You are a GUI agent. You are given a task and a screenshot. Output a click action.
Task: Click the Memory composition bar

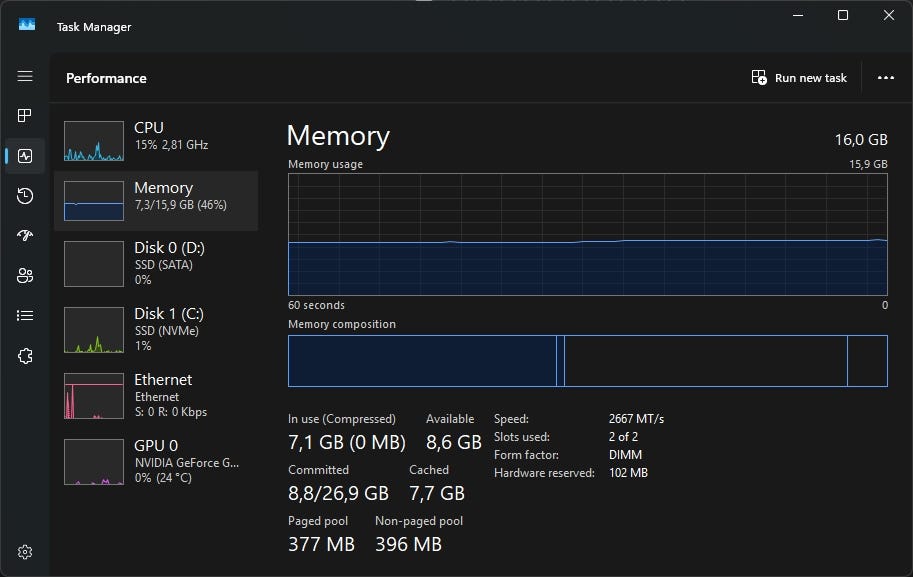[x=587, y=360]
